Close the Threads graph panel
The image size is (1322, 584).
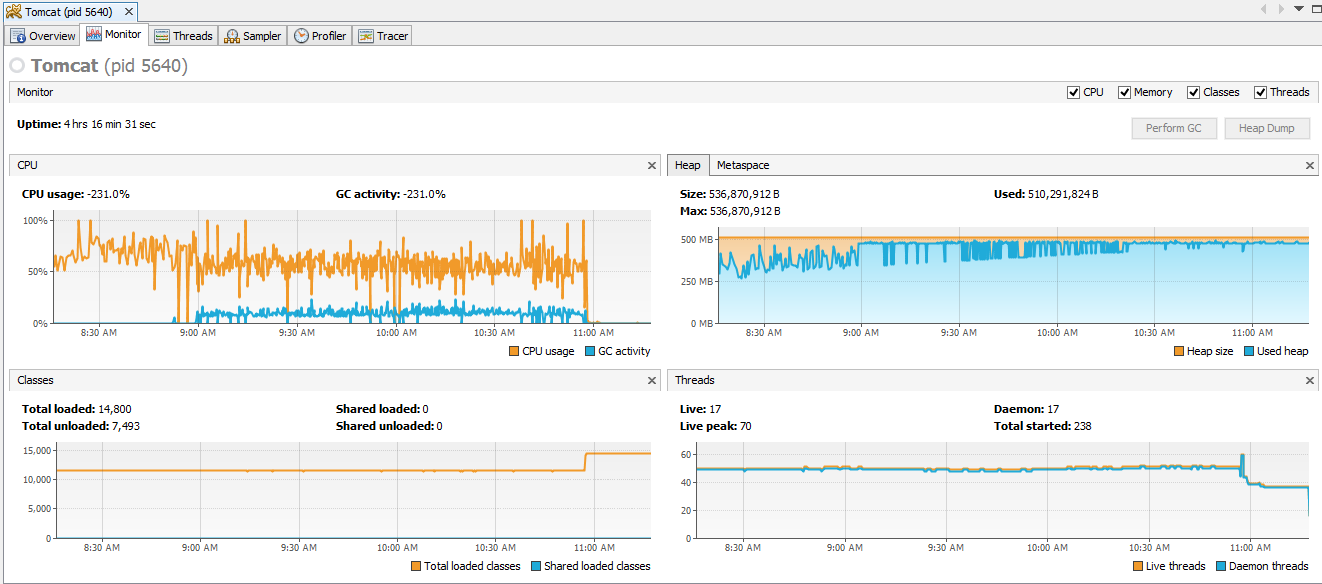pos(1311,380)
